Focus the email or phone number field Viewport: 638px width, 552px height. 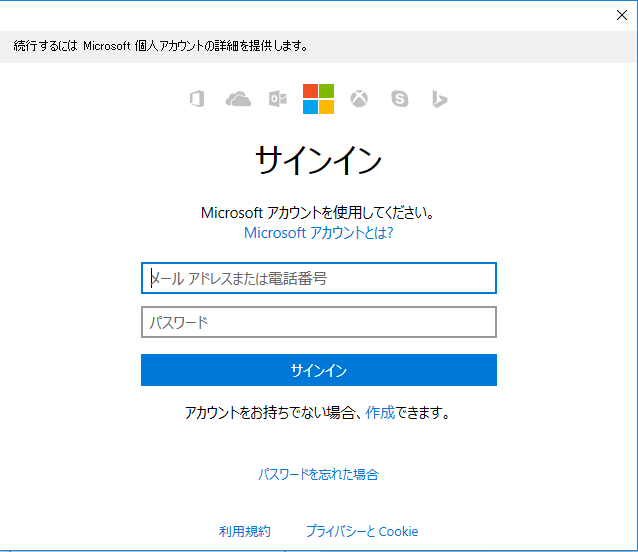tap(319, 278)
